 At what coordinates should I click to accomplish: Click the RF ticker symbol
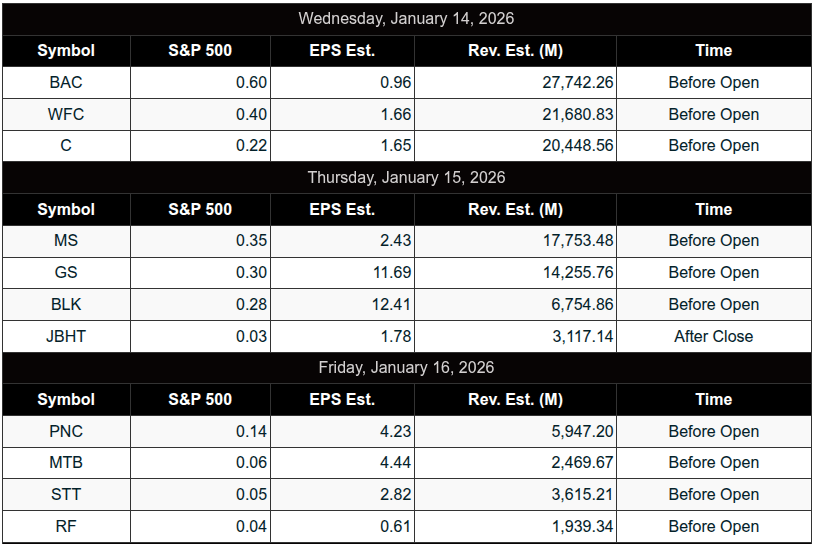click(x=66, y=527)
